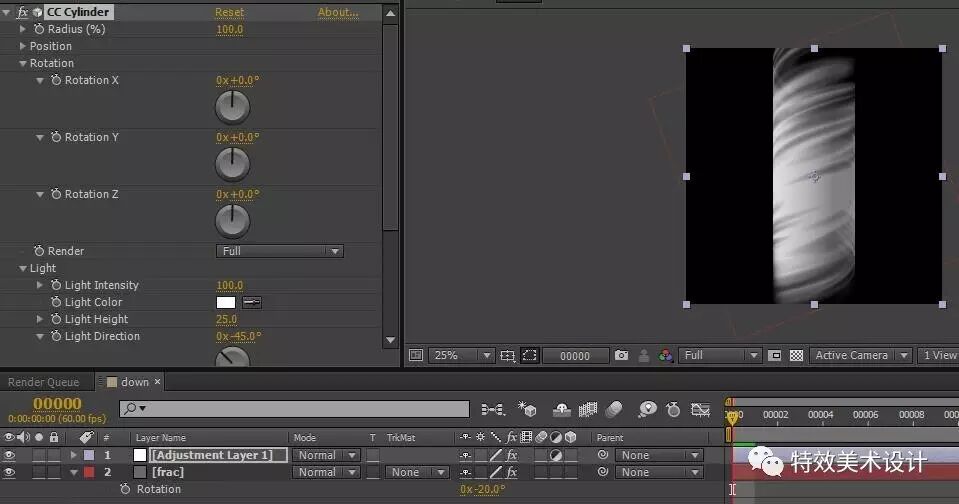Toggle the transparency grid checkerboard icon
Image resolution: width=959 pixels, height=504 pixels.
click(x=796, y=355)
